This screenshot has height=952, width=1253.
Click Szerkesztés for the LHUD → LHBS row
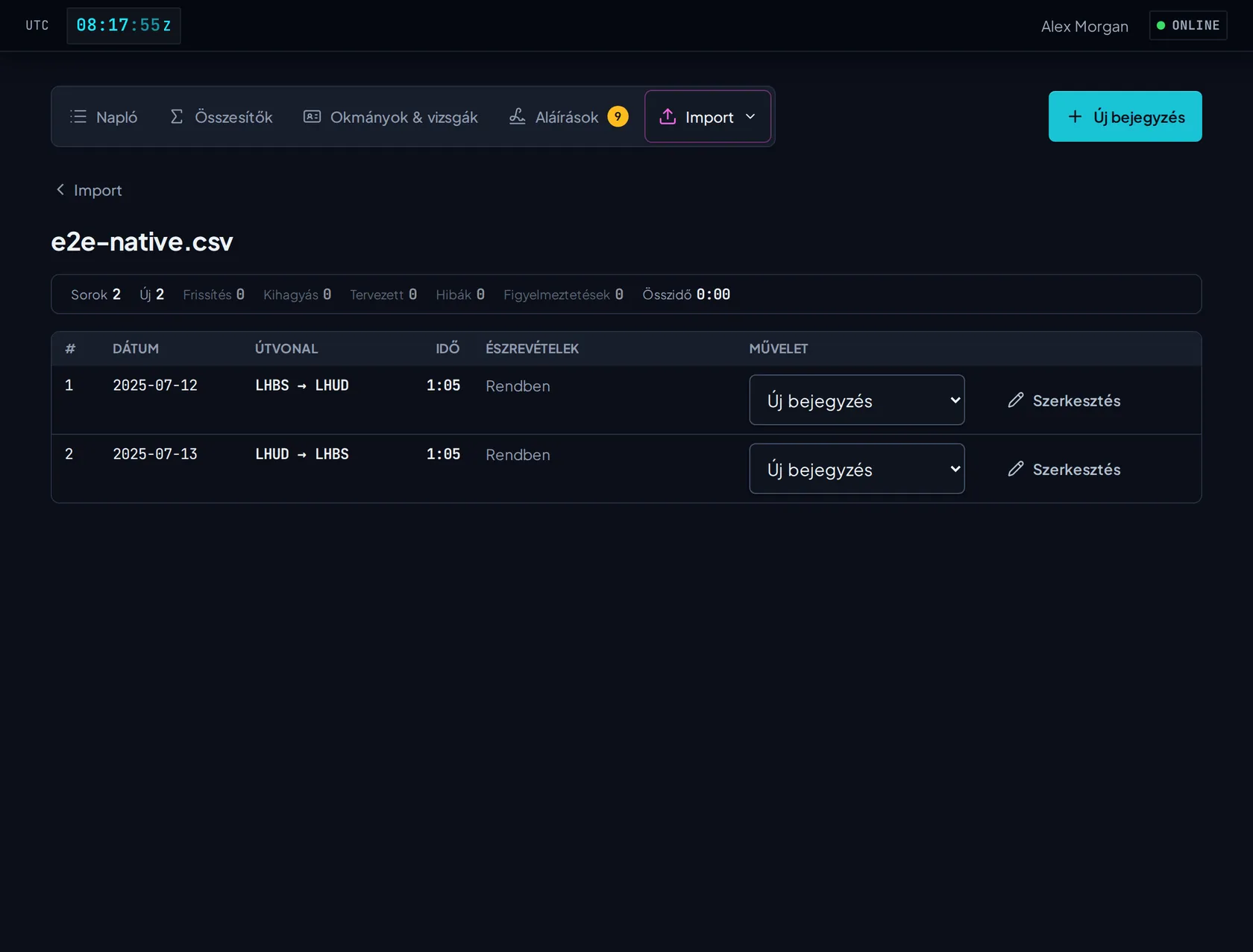[x=1064, y=469]
